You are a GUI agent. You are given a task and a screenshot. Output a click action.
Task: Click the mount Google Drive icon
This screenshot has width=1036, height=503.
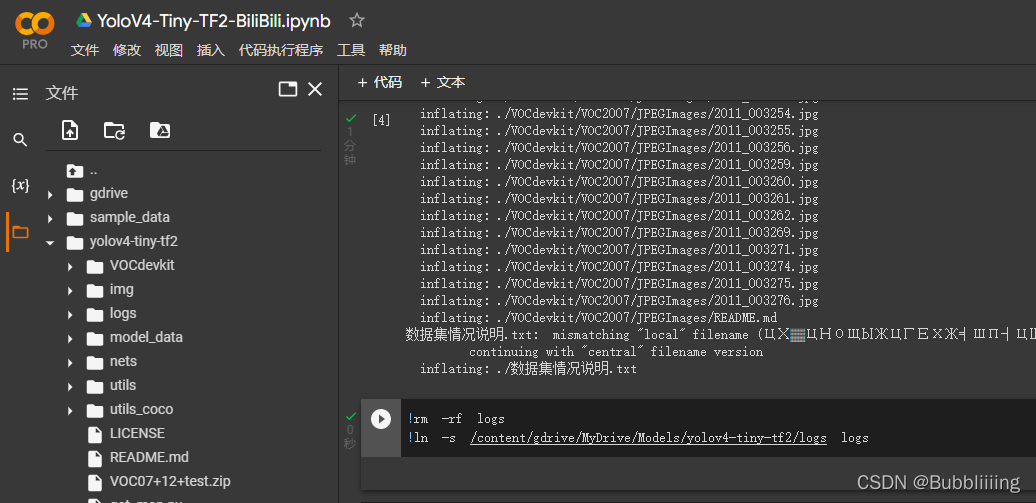[159, 130]
